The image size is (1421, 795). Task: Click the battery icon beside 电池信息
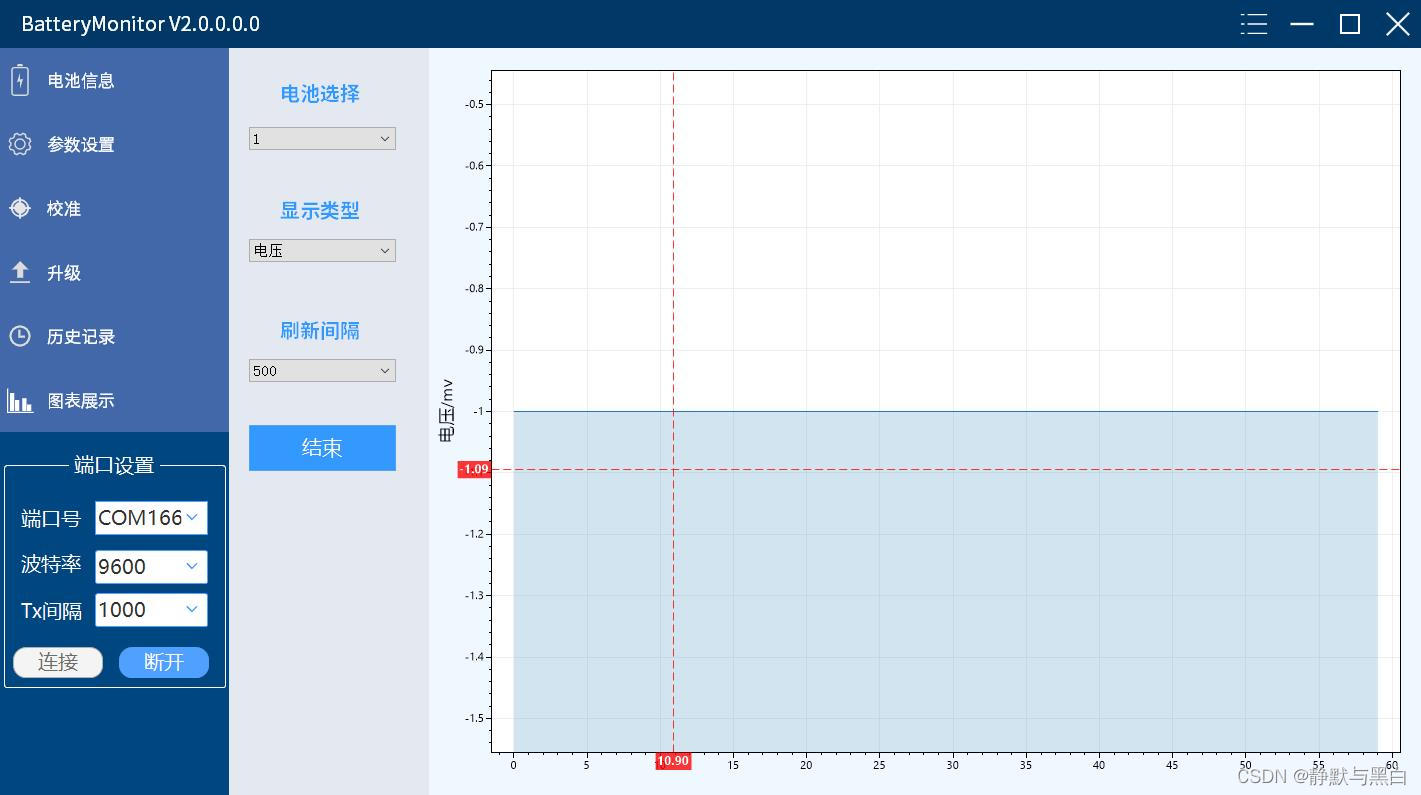(x=20, y=80)
